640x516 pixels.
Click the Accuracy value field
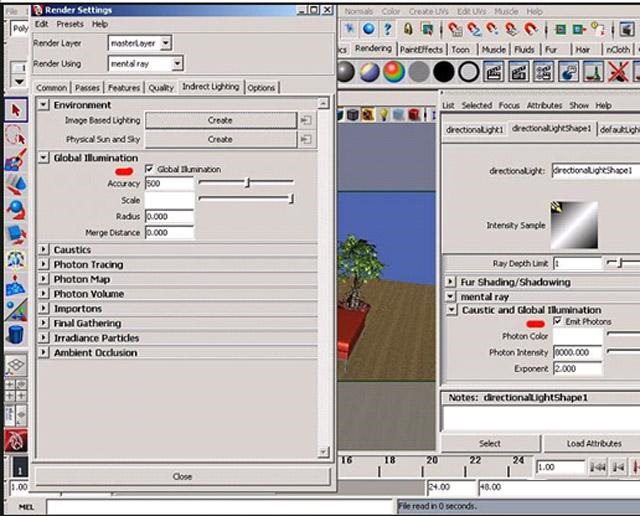(169, 183)
